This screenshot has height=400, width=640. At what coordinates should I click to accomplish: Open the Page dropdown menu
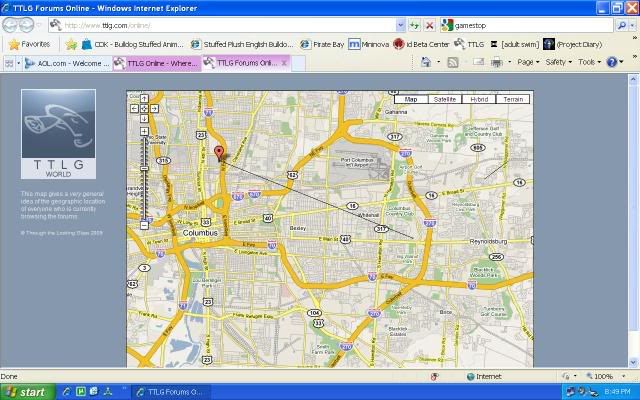tap(528, 62)
